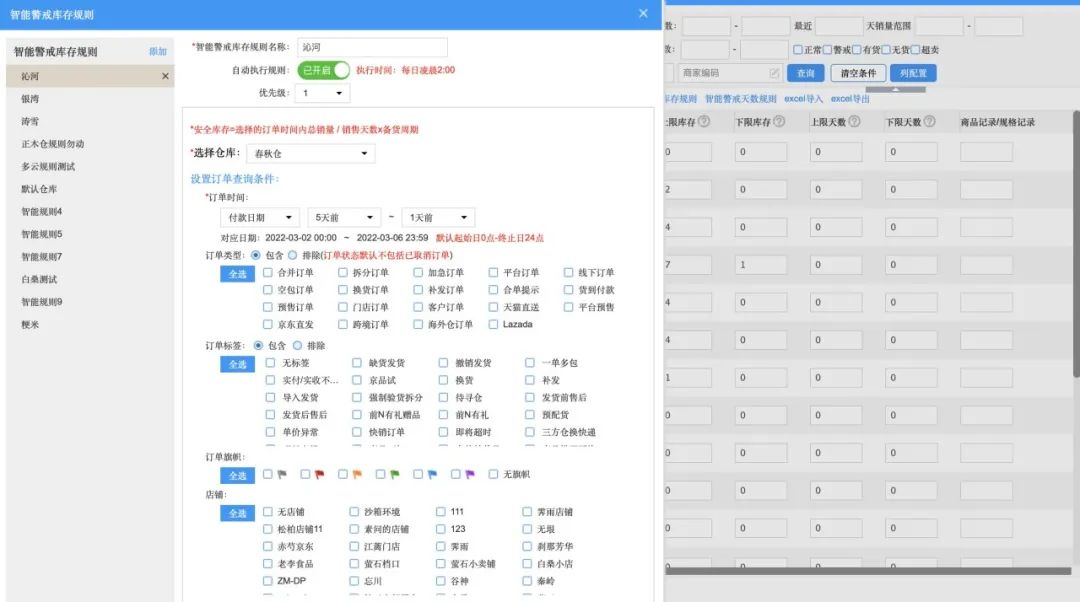Open help icon beside 上限库存 column
The height and width of the screenshot is (602, 1080).
point(704,121)
